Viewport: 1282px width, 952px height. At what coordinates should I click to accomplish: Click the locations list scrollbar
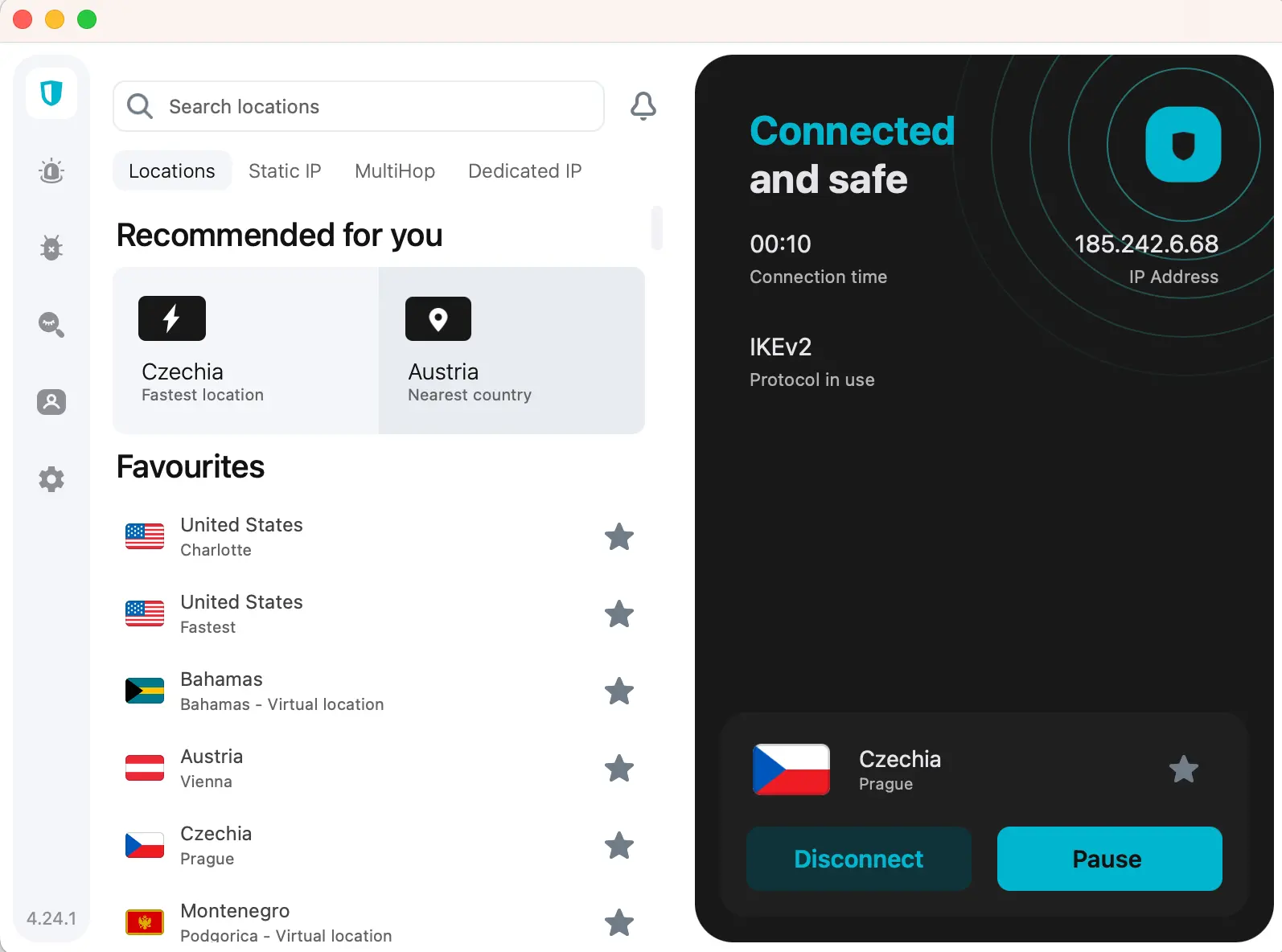tap(657, 228)
